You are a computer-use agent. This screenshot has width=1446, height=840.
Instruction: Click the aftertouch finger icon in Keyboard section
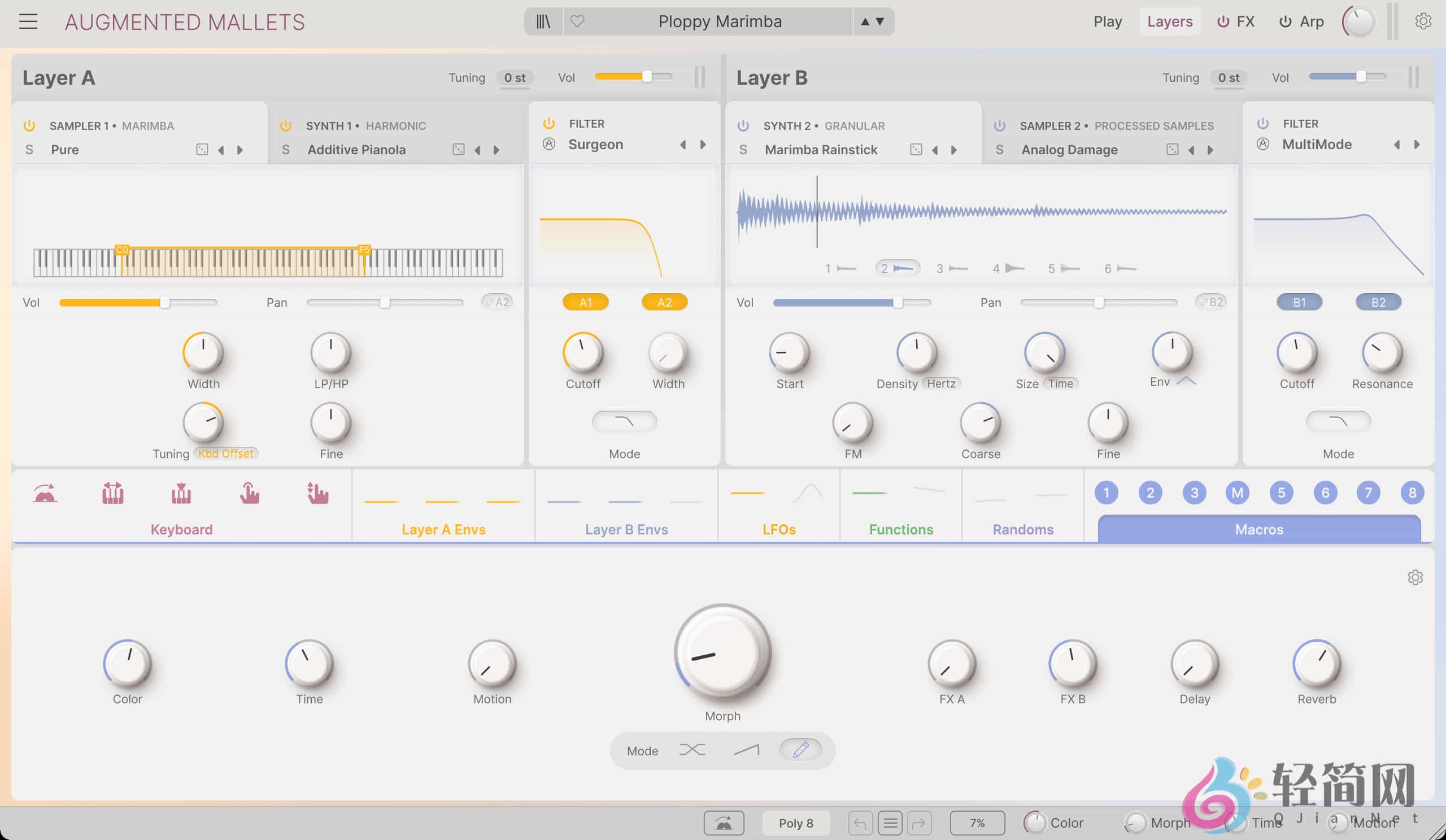click(250, 492)
